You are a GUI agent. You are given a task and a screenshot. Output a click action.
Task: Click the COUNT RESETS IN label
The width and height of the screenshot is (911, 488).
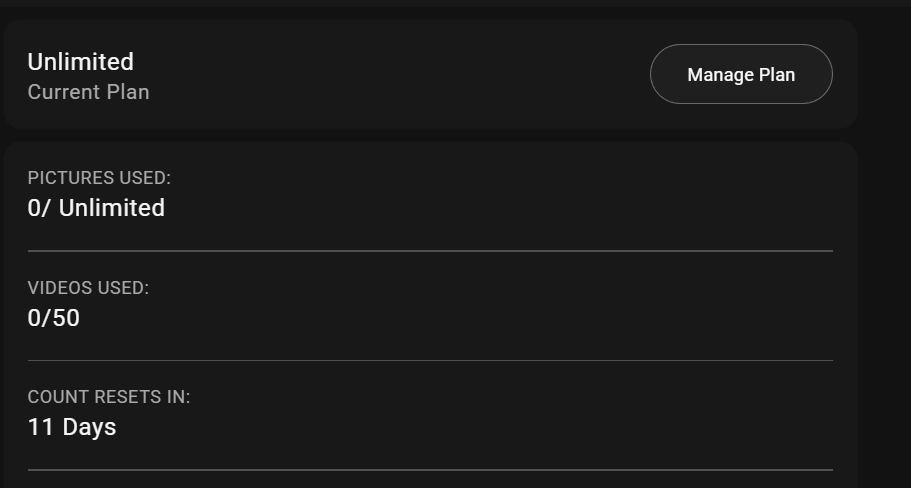(109, 397)
